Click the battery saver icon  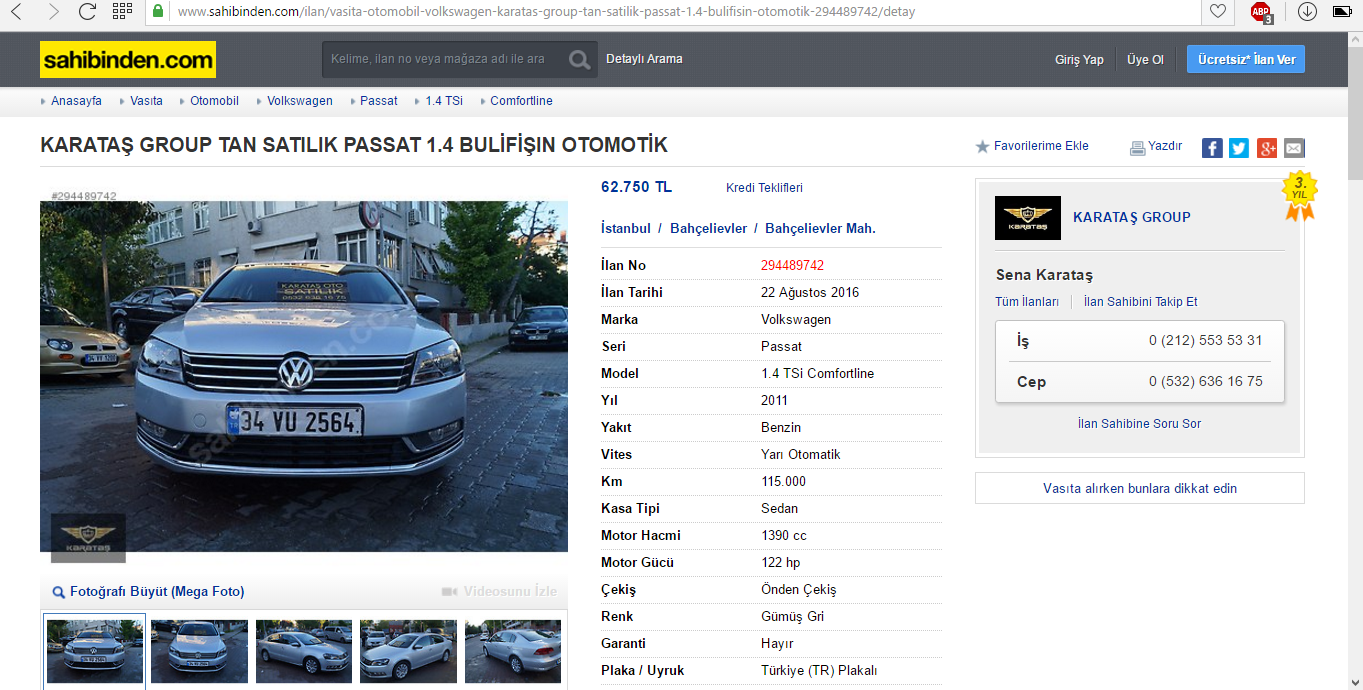click(1341, 12)
